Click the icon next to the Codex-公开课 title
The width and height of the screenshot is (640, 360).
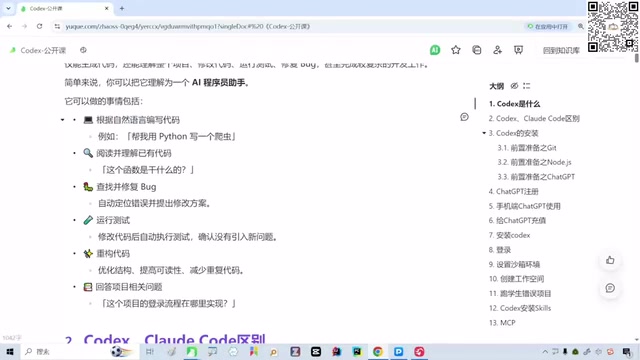[83, 50]
